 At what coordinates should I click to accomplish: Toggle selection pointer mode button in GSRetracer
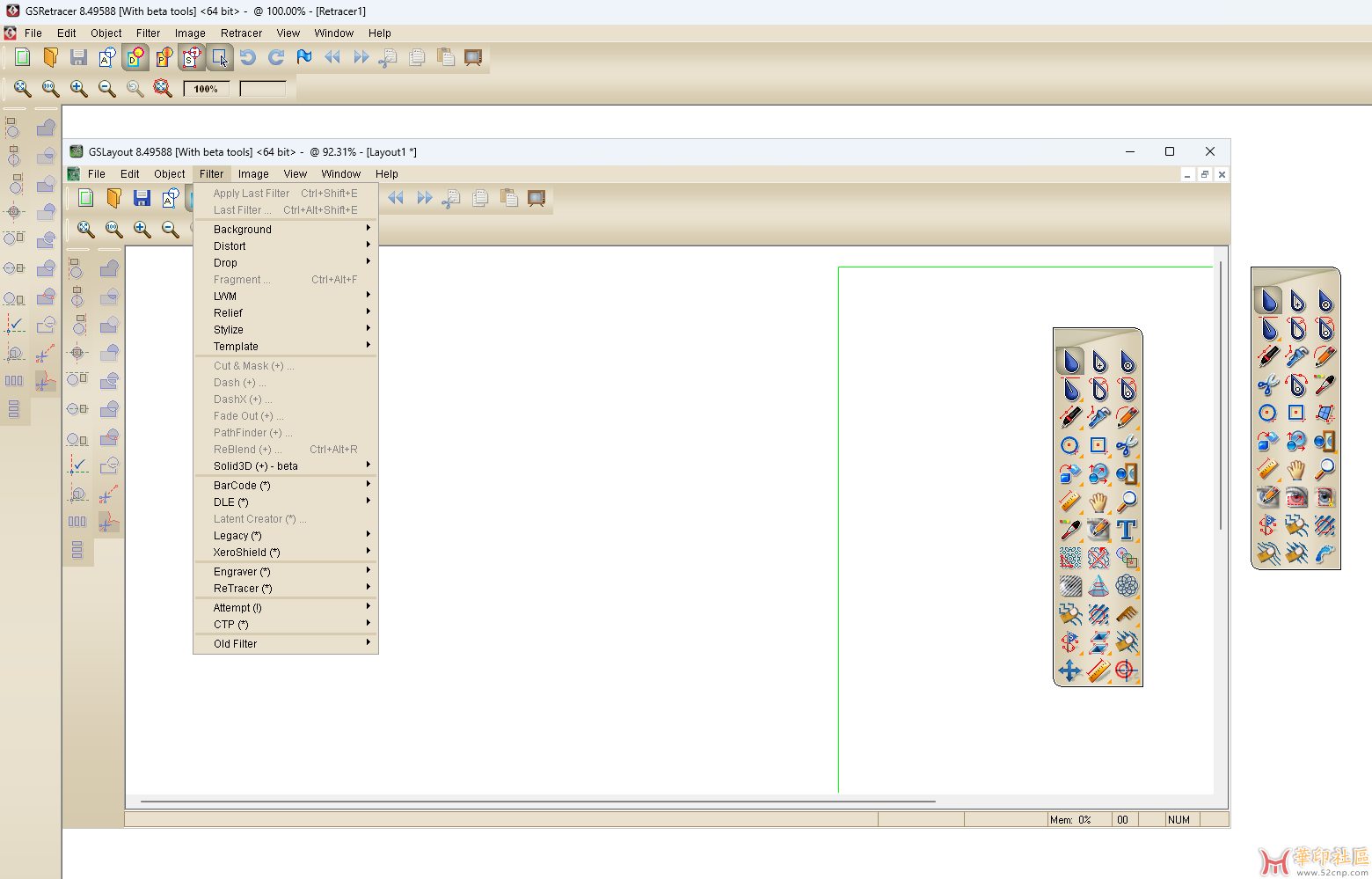220,57
